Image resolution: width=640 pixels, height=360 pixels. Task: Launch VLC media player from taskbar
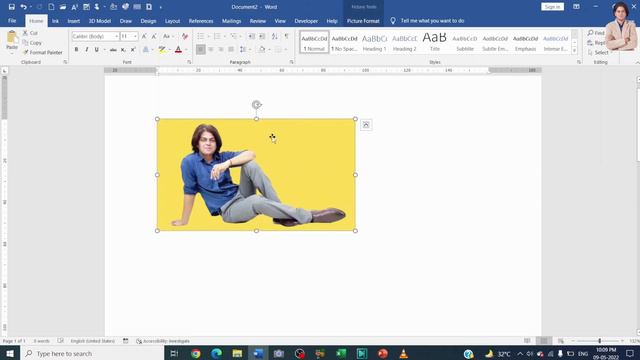[403, 353]
